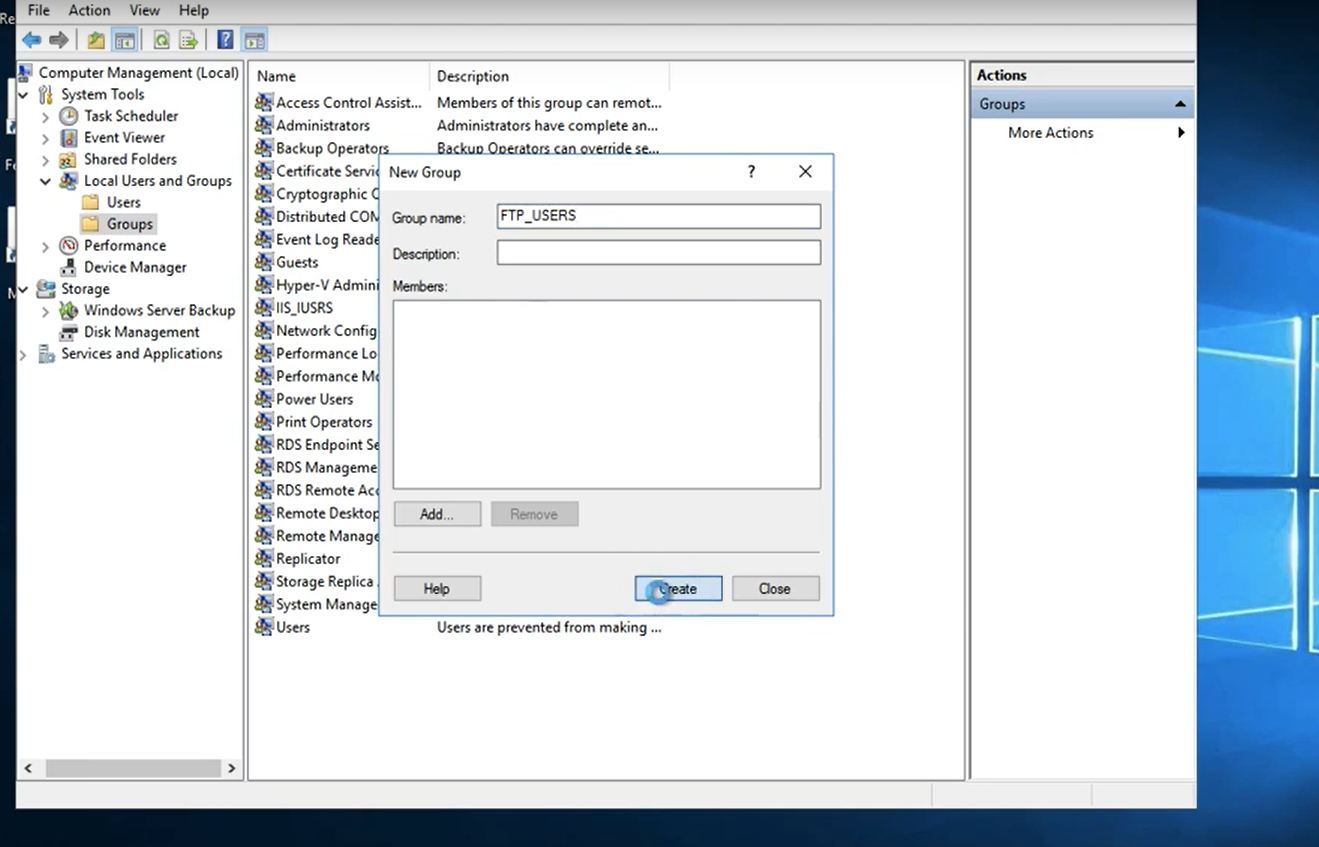Viewport: 1319px width, 847px height.
Task: Click the Access Control Assist group icon
Action: [264, 102]
